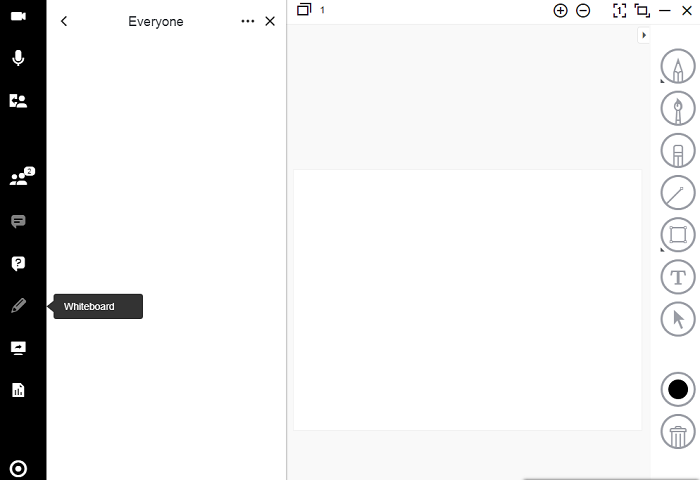The width and height of the screenshot is (700, 480).
Task: Open the Q&A panel in sidebar
Action: click(x=18, y=264)
